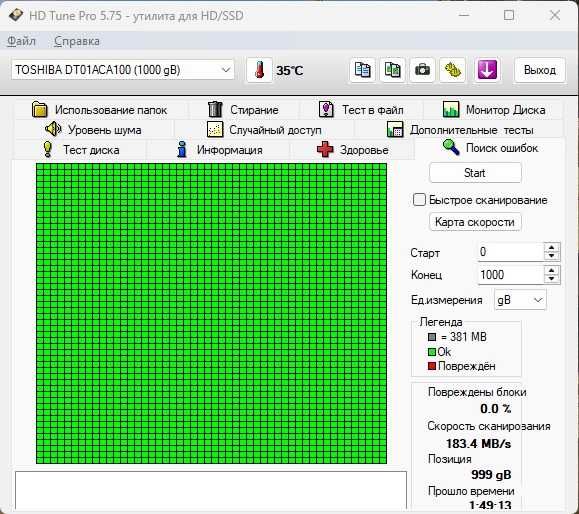
Task: Switch to the Информация tab
Action: coord(218,150)
